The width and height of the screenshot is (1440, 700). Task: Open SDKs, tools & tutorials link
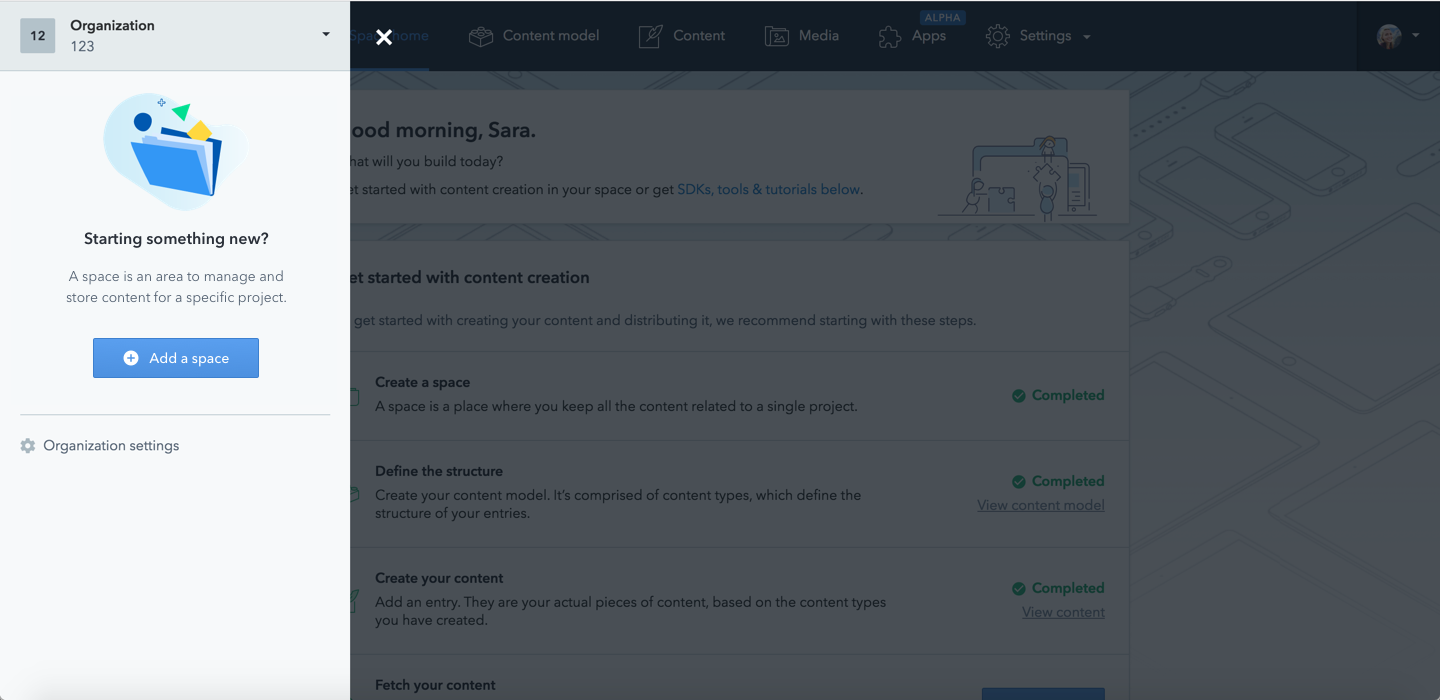point(769,189)
